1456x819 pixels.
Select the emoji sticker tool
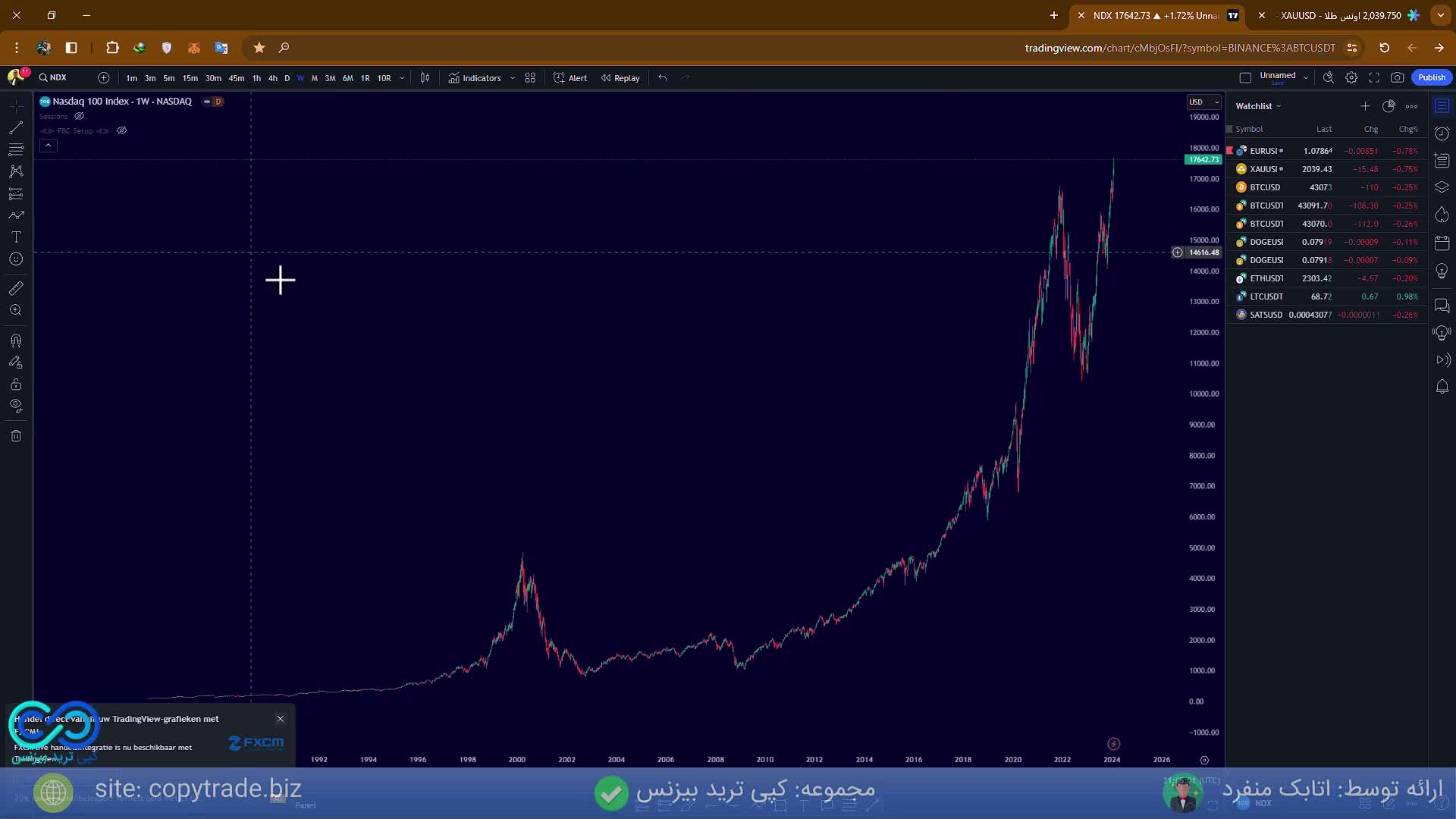pyautogui.click(x=16, y=259)
